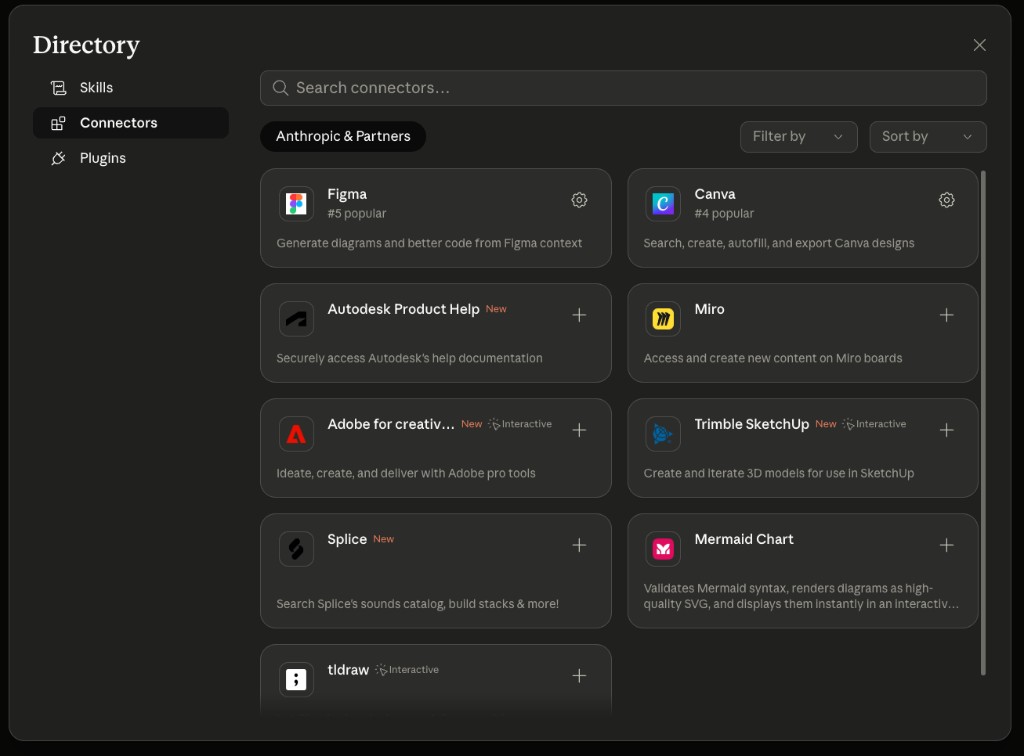Image resolution: width=1024 pixels, height=756 pixels.
Task: Click the red Adobe logo icon
Action: [x=296, y=433]
